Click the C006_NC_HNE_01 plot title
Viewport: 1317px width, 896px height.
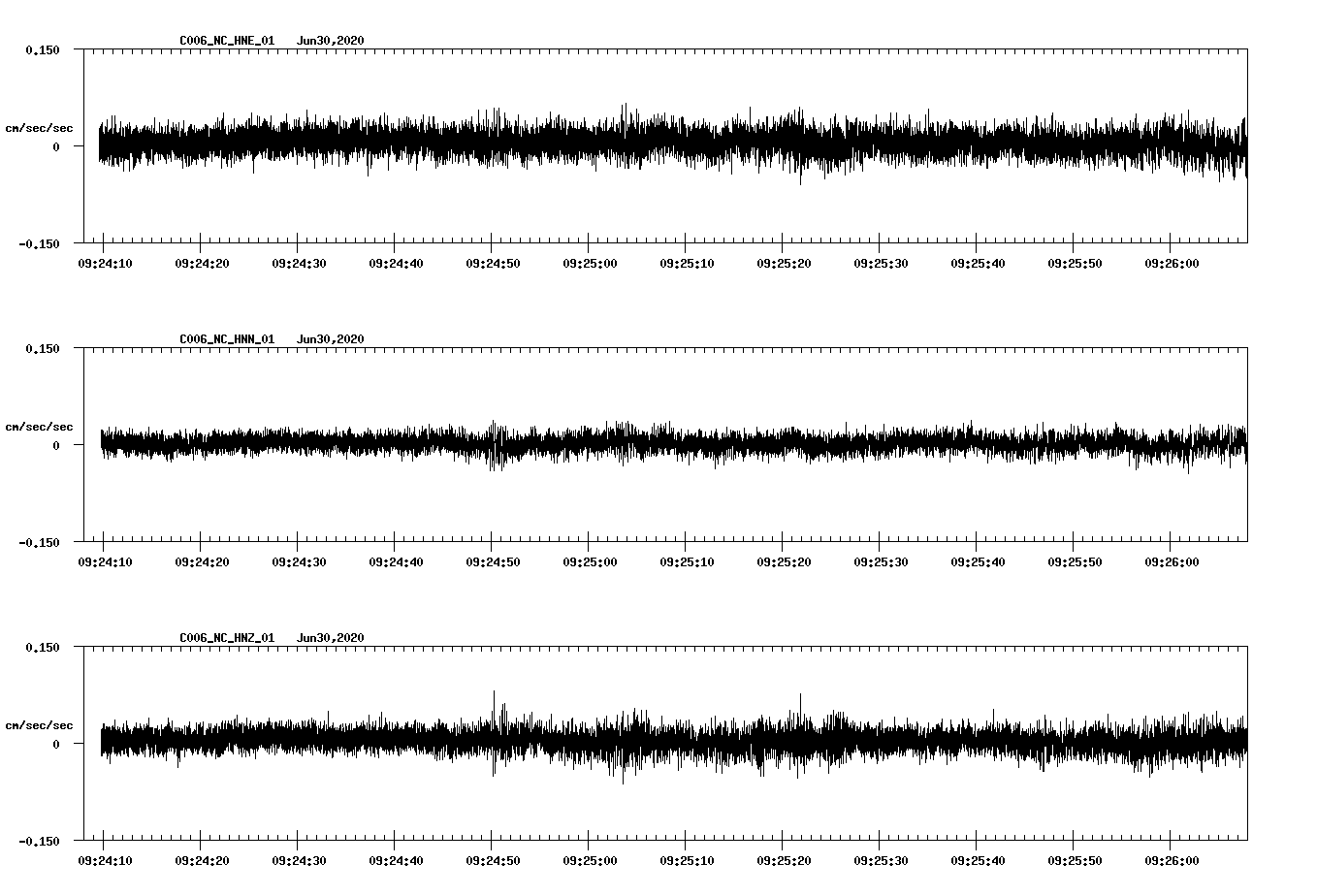coord(227,41)
